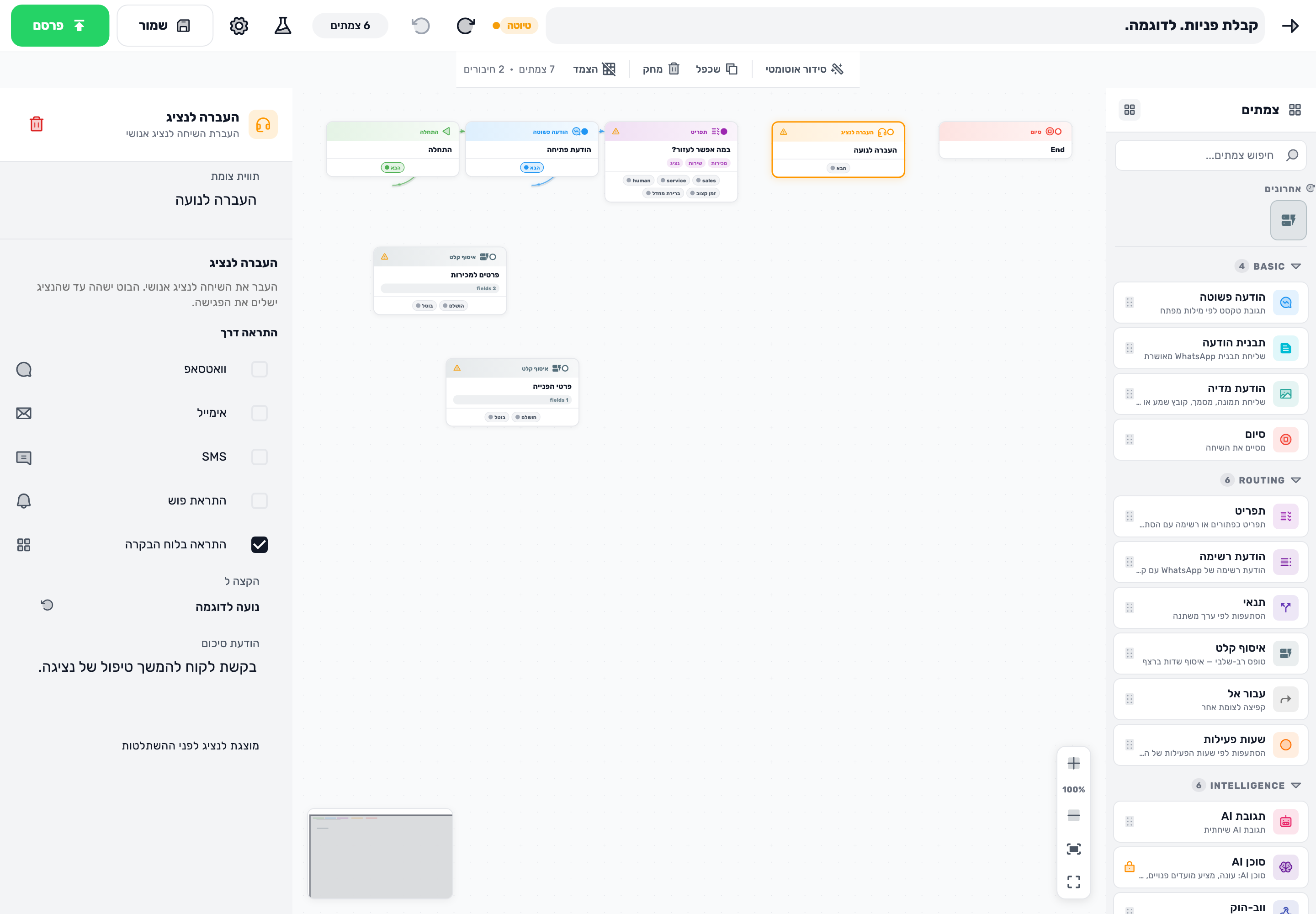
Task: Click the red trash delete icon in node panel
Action: [36, 124]
